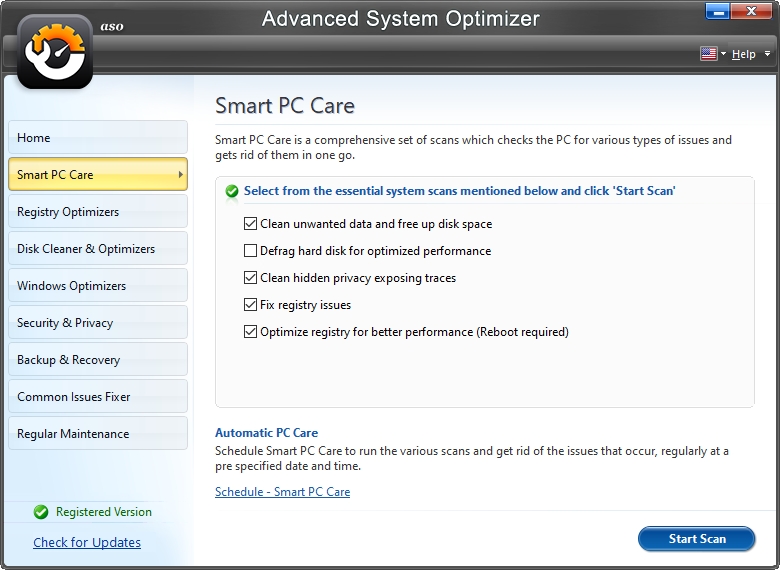Minimize the Advanced System Optimizer window

click(x=718, y=11)
